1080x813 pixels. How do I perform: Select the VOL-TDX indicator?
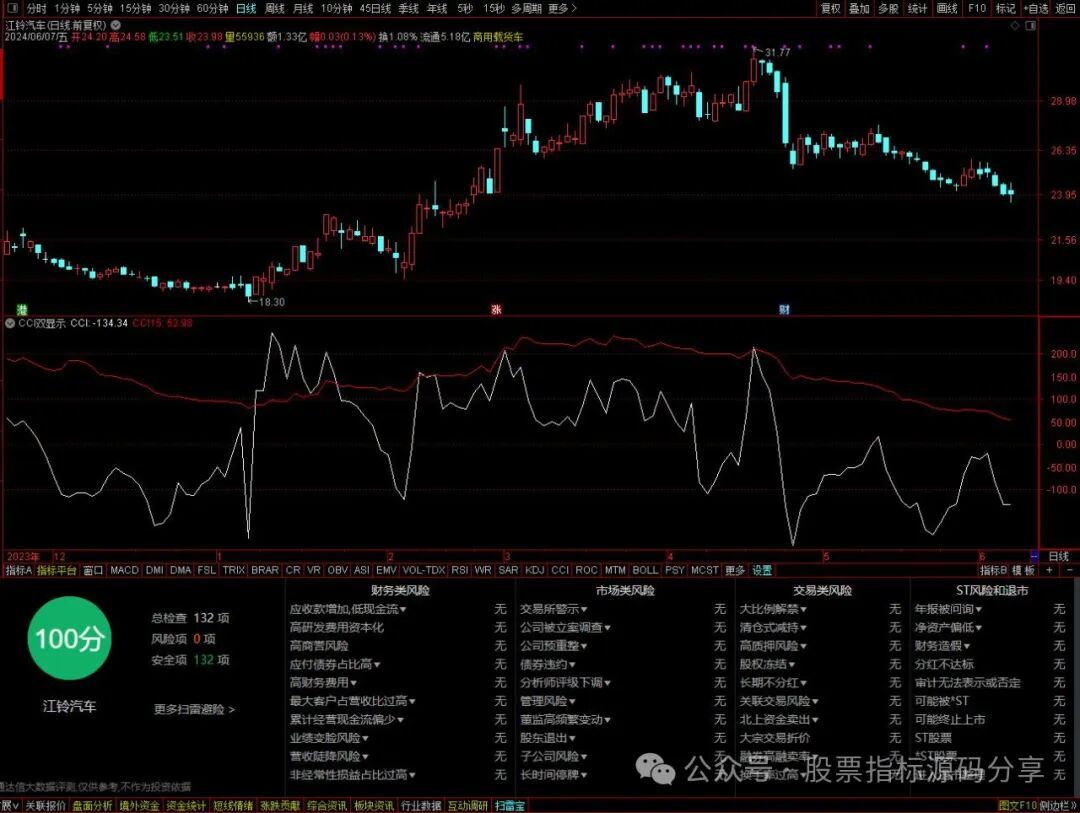point(424,570)
